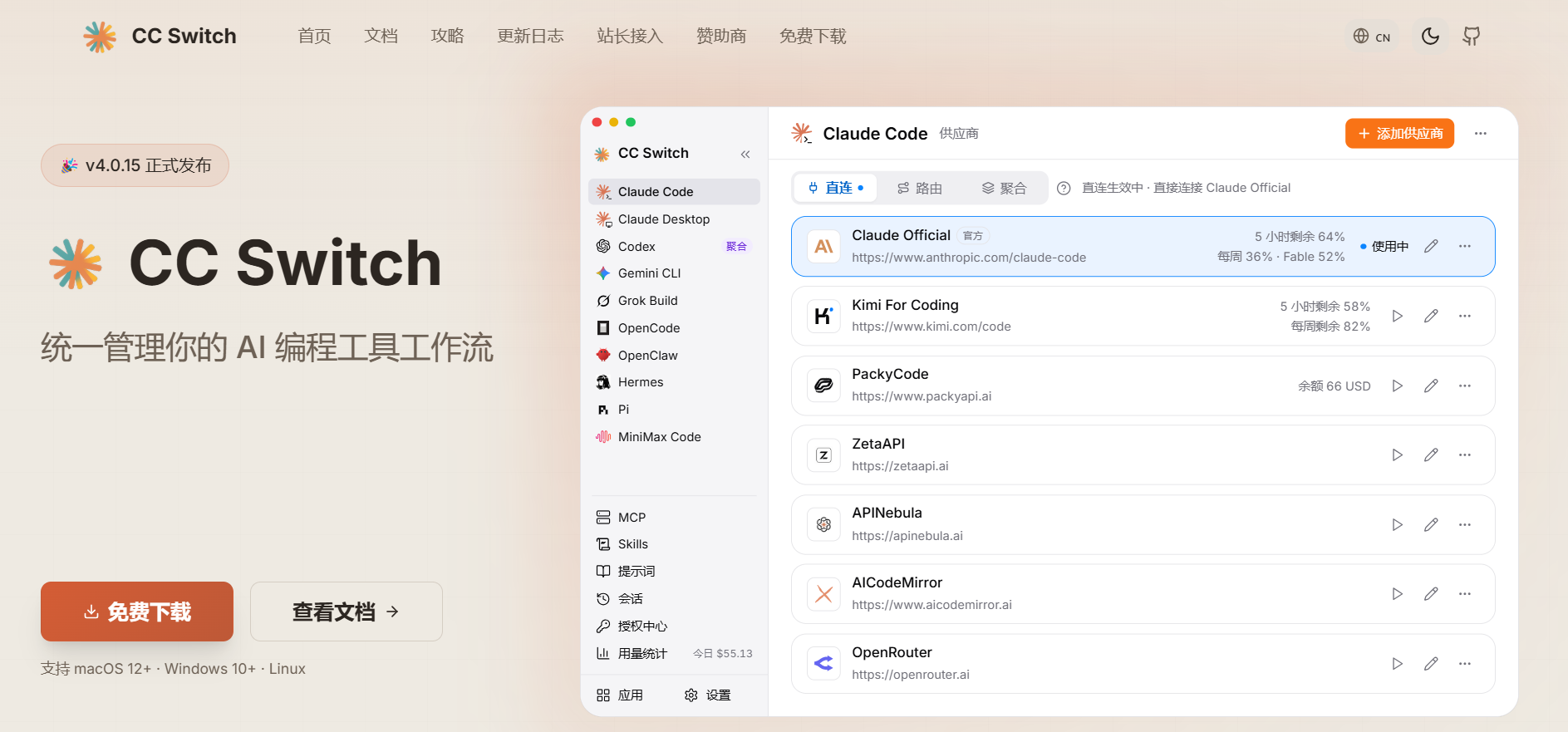
Task: Switch to the 直连 mode tab
Action: pos(836,188)
